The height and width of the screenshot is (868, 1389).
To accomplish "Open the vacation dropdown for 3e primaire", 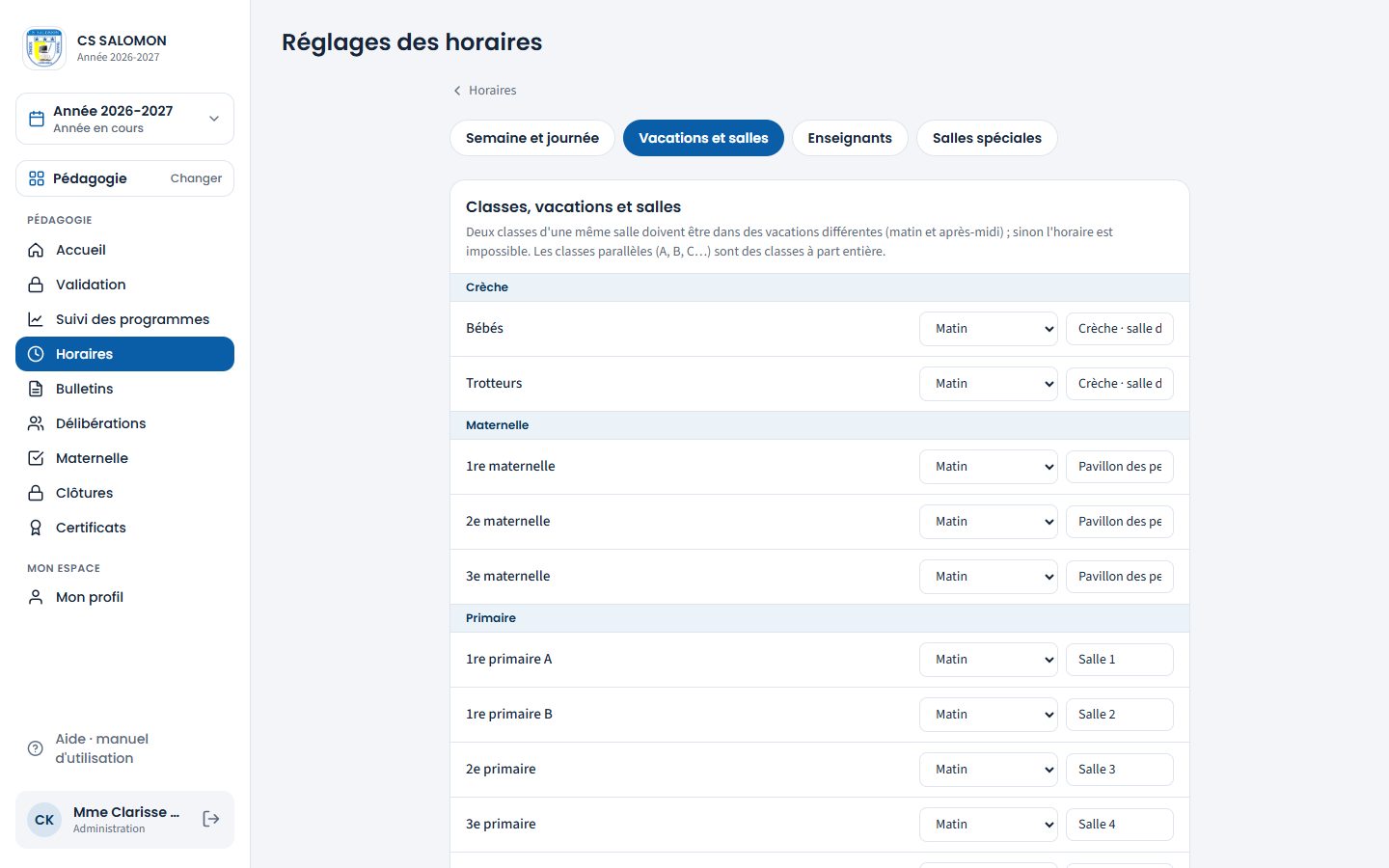I will tap(989, 825).
